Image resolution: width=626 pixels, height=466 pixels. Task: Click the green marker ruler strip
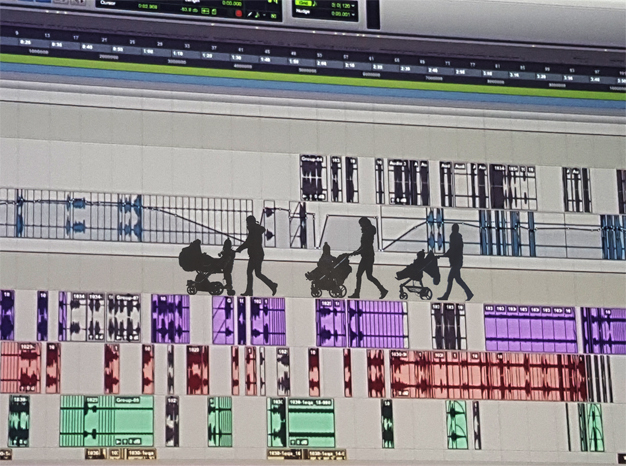click(x=300, y=66)
